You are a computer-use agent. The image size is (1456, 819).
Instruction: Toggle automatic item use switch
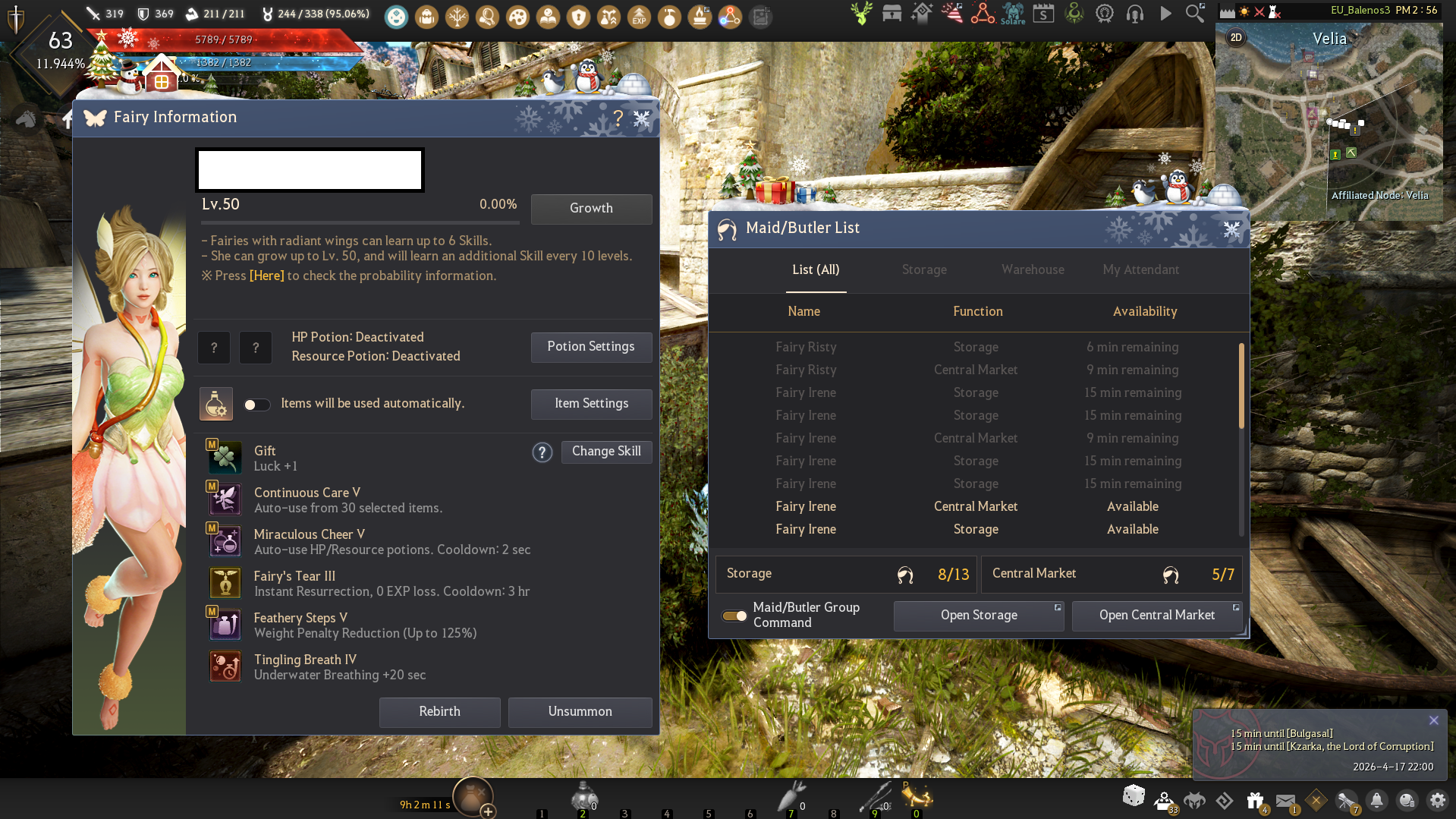tap(256, 405)
